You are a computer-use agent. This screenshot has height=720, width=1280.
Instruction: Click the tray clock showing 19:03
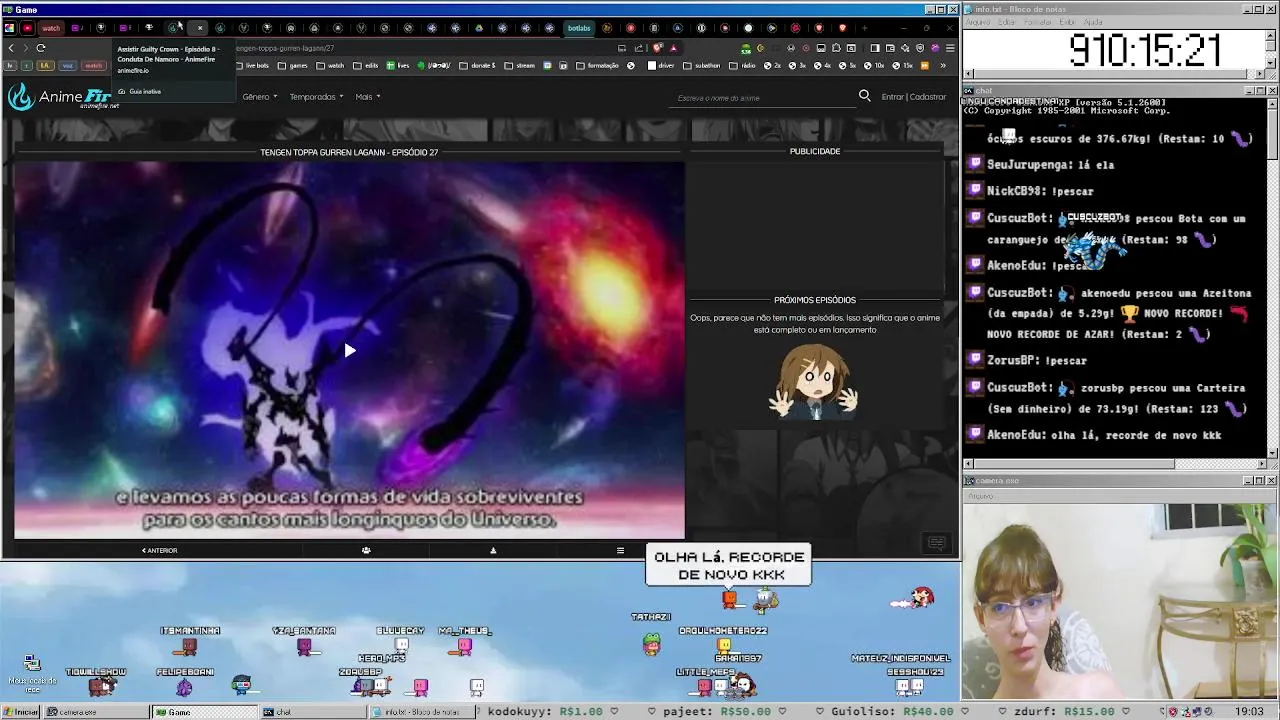click(x=1249, y=712)
